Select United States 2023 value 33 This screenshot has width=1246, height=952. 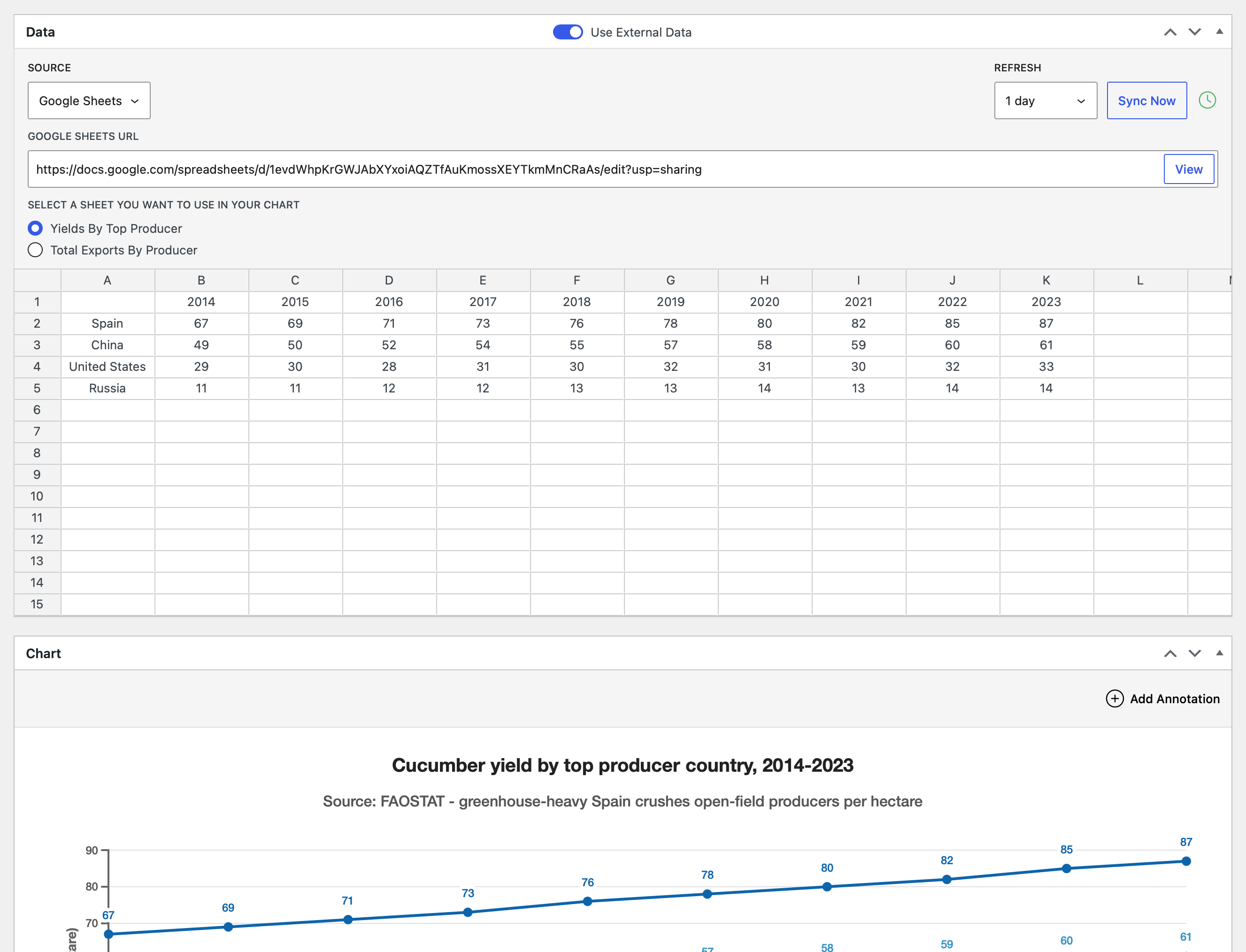click(x=1046, y=367)
